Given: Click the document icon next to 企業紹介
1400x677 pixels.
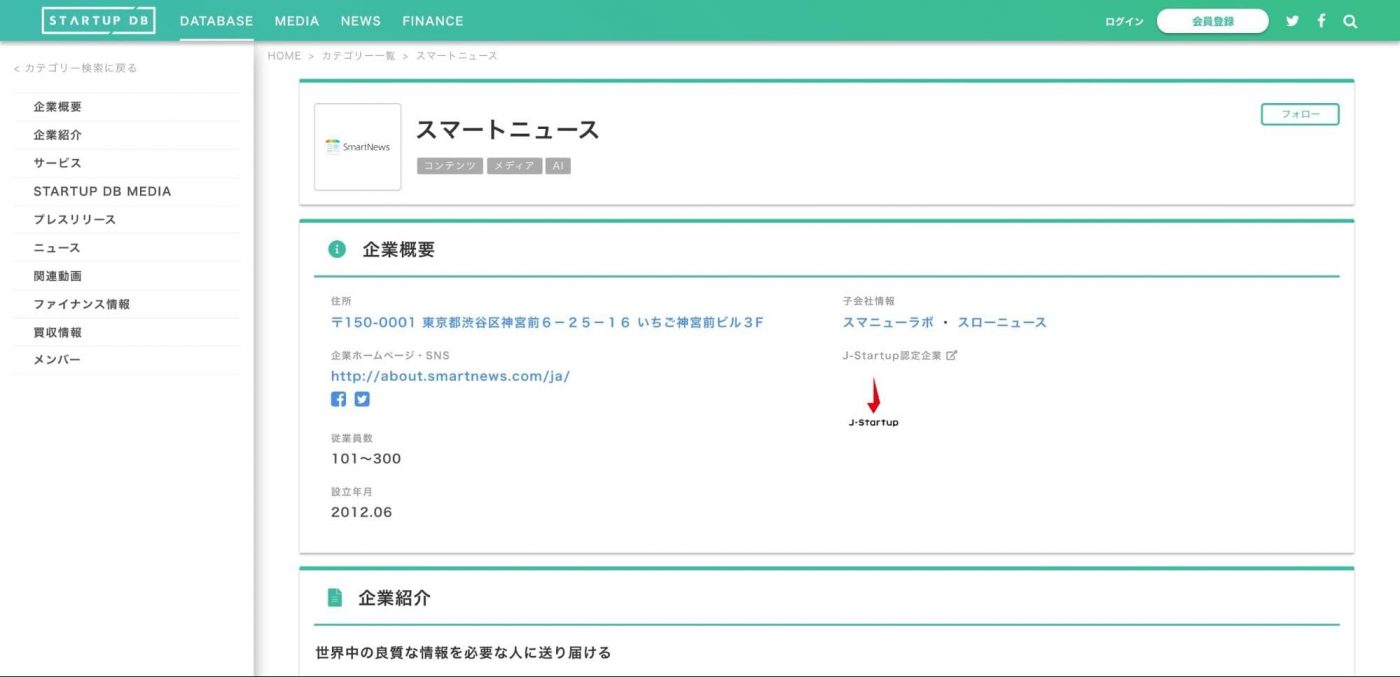Looking at the screenshot, I should click(x=333, y=597).
